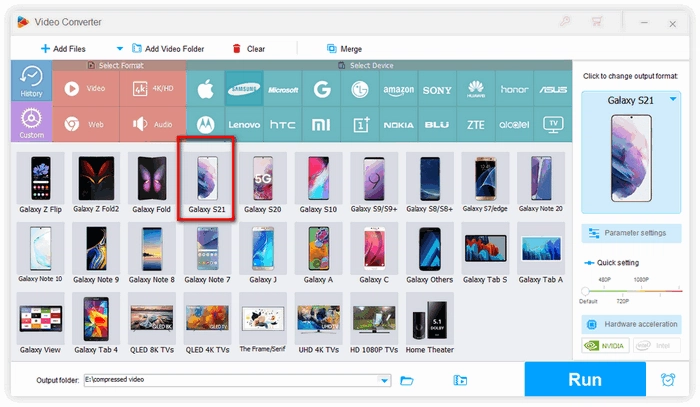Click Add Files
Screen dimensions: 700x407
tap(63, 49)
